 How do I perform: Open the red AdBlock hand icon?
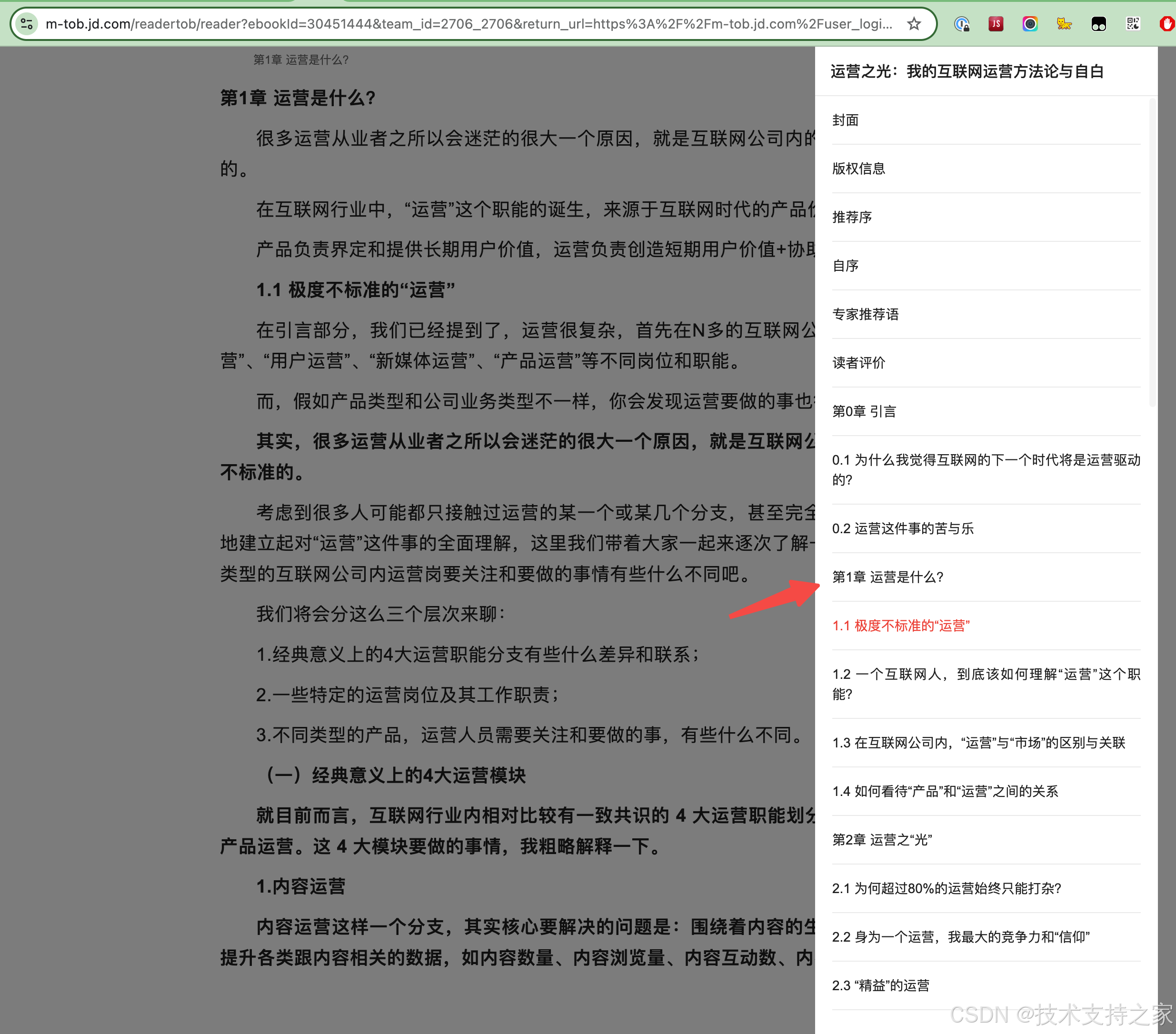click(1167, 24)
